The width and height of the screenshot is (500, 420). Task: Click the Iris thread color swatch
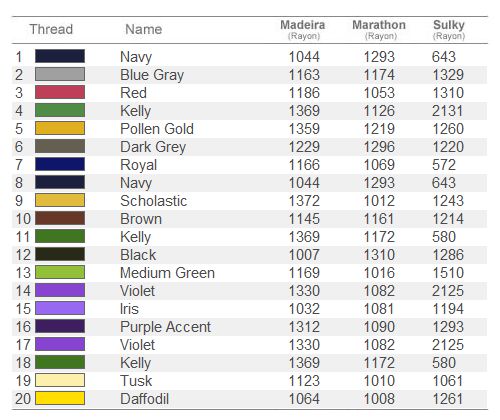(60, 308)
